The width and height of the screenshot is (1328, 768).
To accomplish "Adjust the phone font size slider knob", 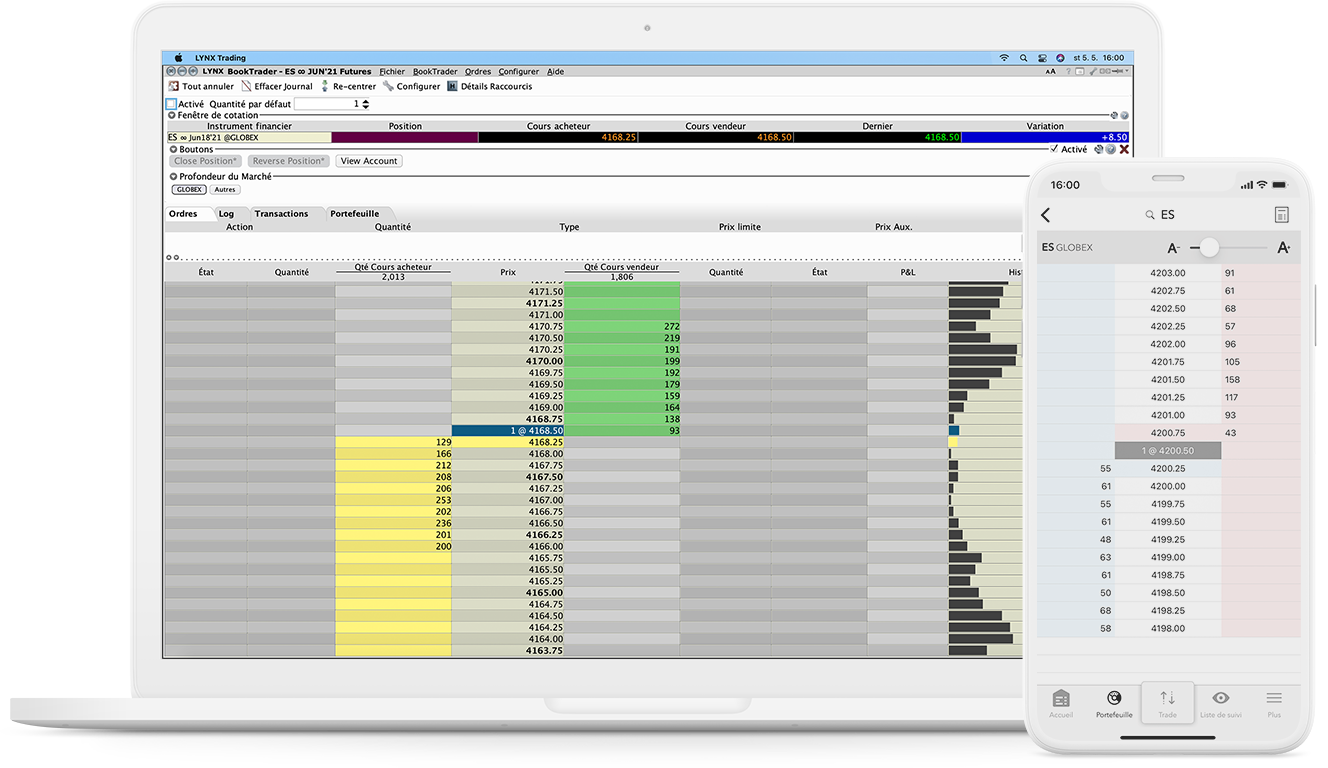I will point(1210,247).
